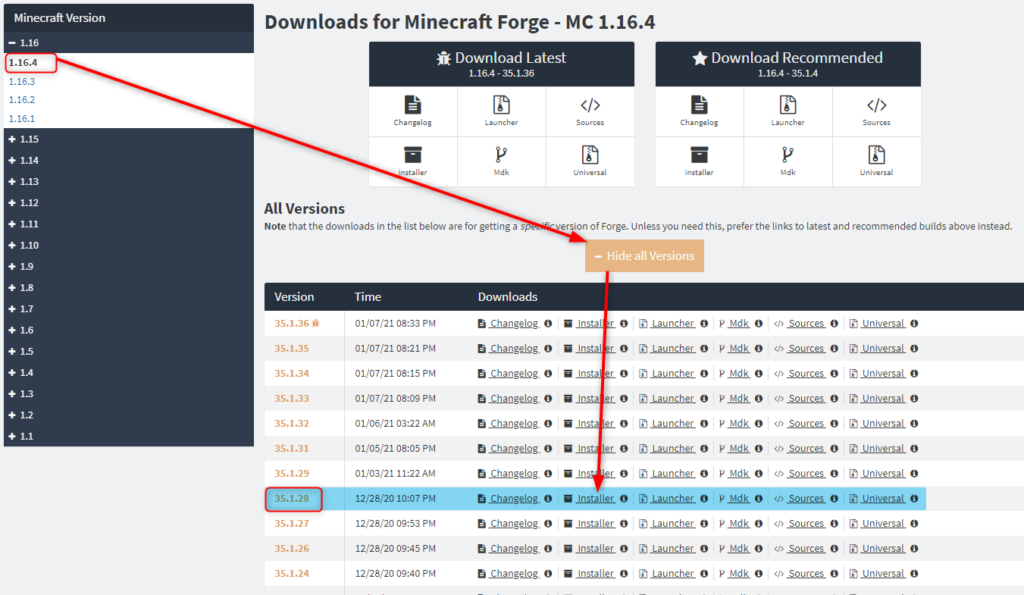The width and height of the screenshot is (1024, 595).
Task: Select Minecraft version 1.16.1
Action: [22, 119]
